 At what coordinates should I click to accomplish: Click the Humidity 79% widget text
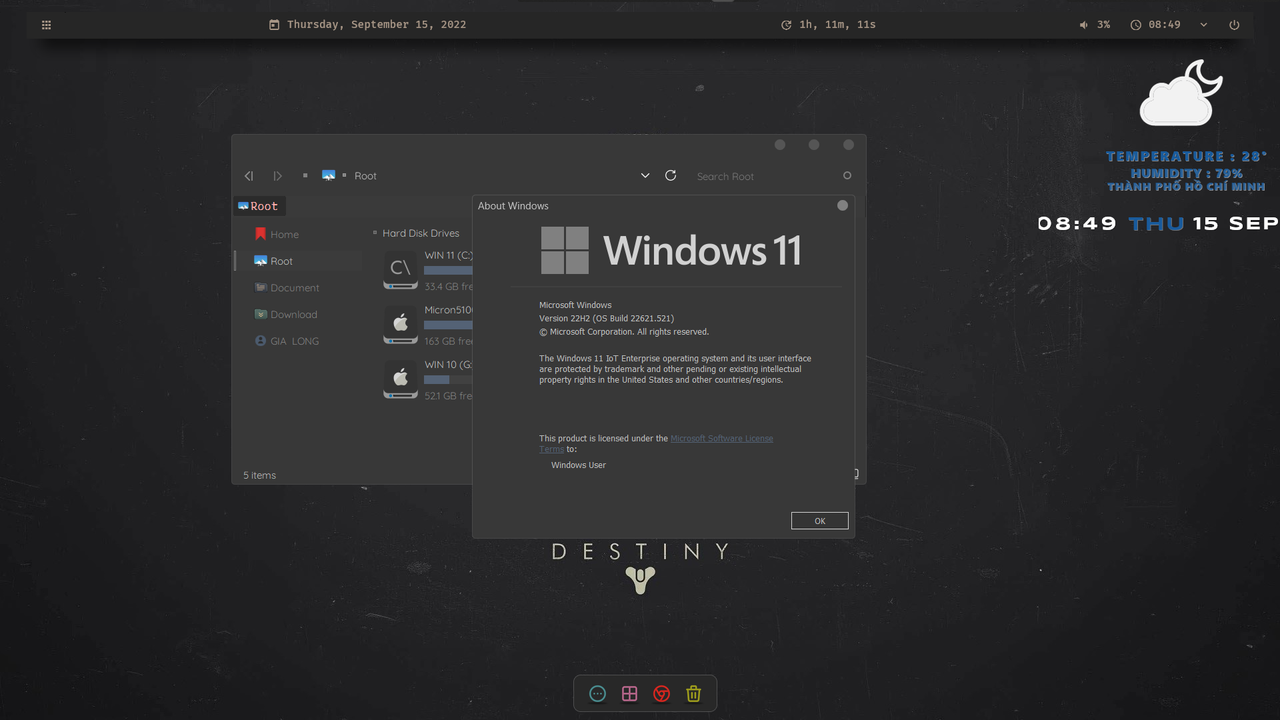(1187, 173)
